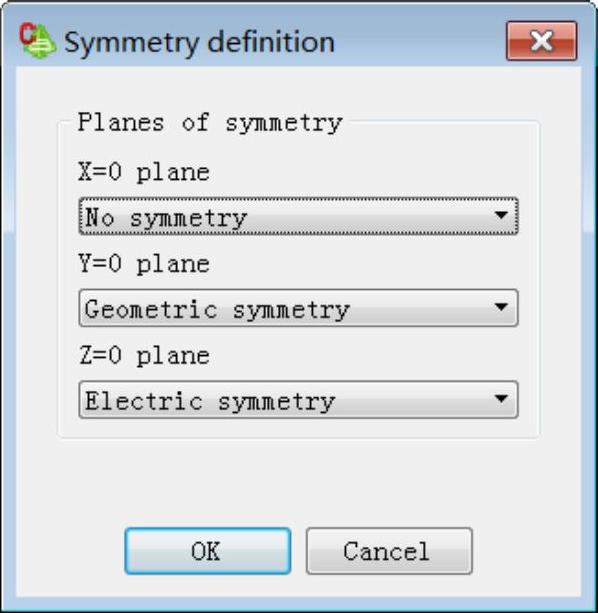Click the Electric symmetry text in the combo box
Viewport: 598px width, 613px height.
click(210, 402)
